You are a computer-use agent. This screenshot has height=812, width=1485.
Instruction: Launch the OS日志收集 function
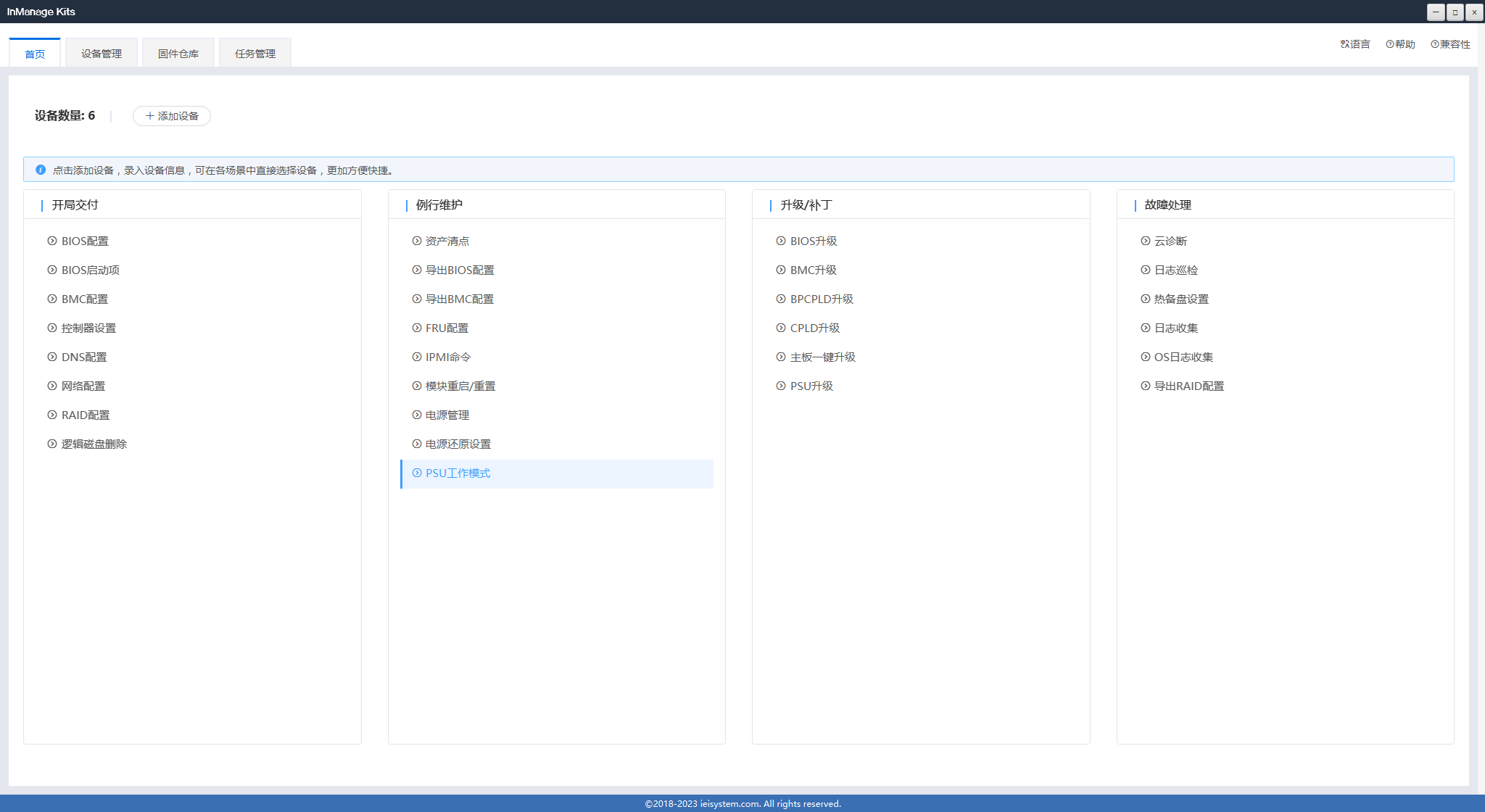coord(1183,357)
